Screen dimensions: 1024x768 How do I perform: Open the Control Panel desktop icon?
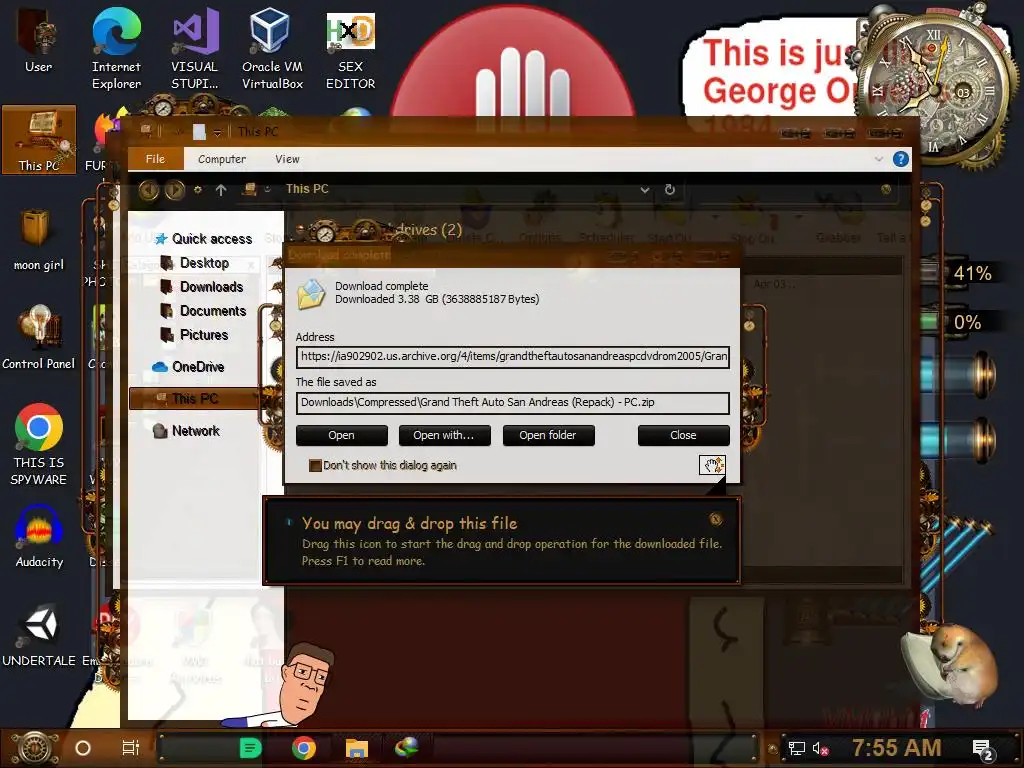pyautogui.click(x=39, y=337)
